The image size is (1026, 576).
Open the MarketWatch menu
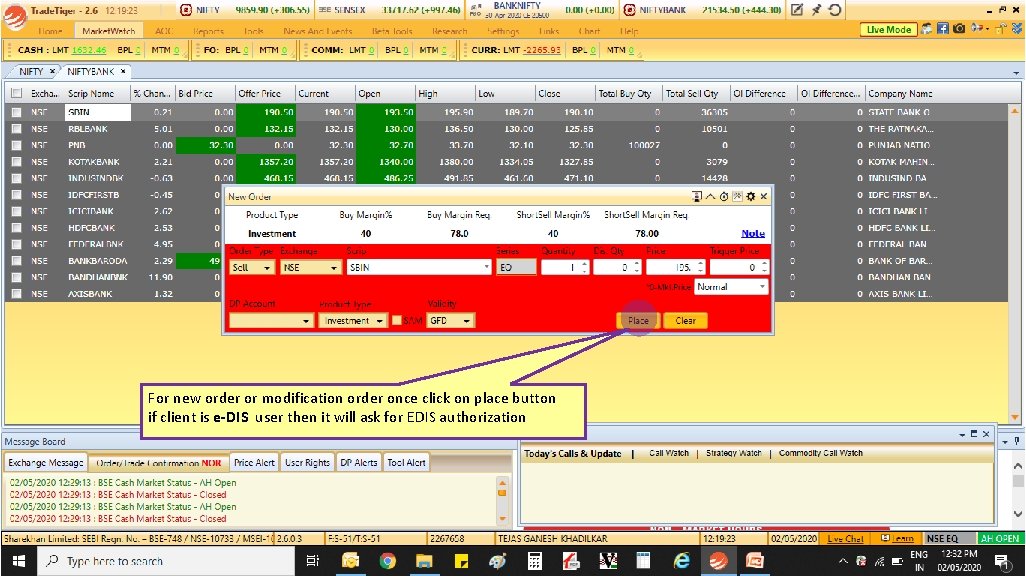(109, 31)
